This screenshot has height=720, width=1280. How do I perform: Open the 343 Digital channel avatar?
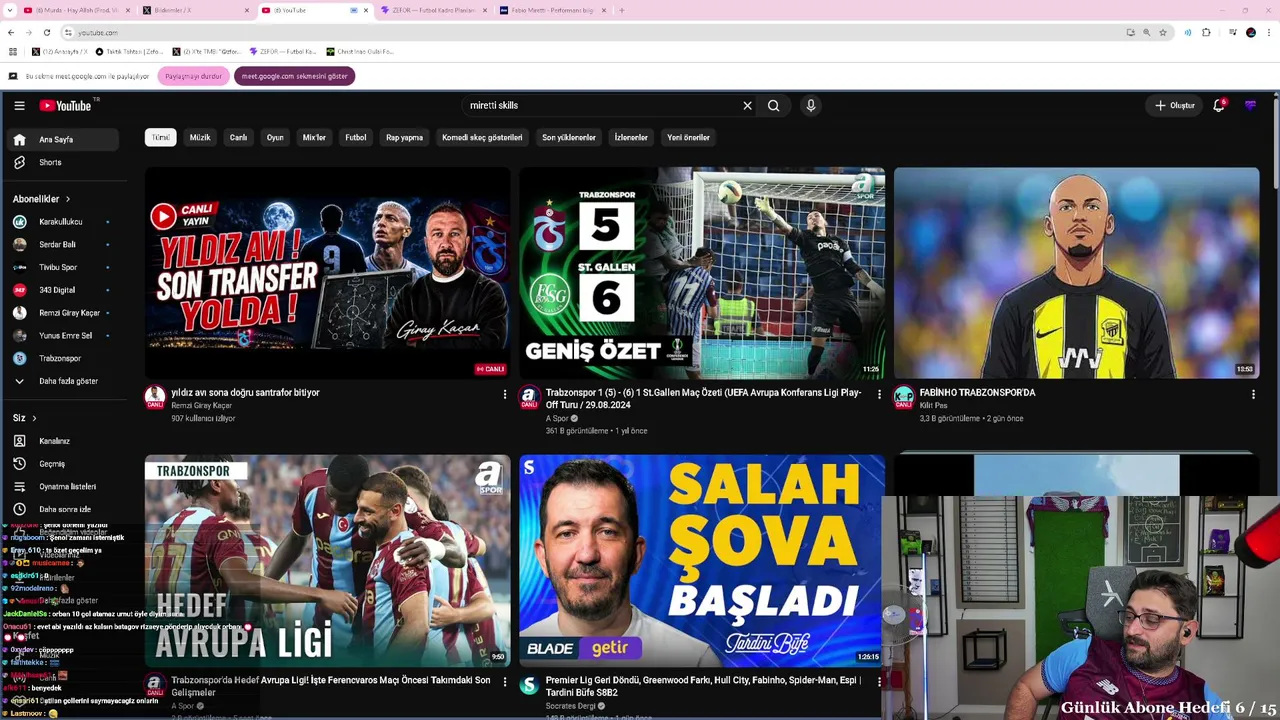tap(19, 290)
